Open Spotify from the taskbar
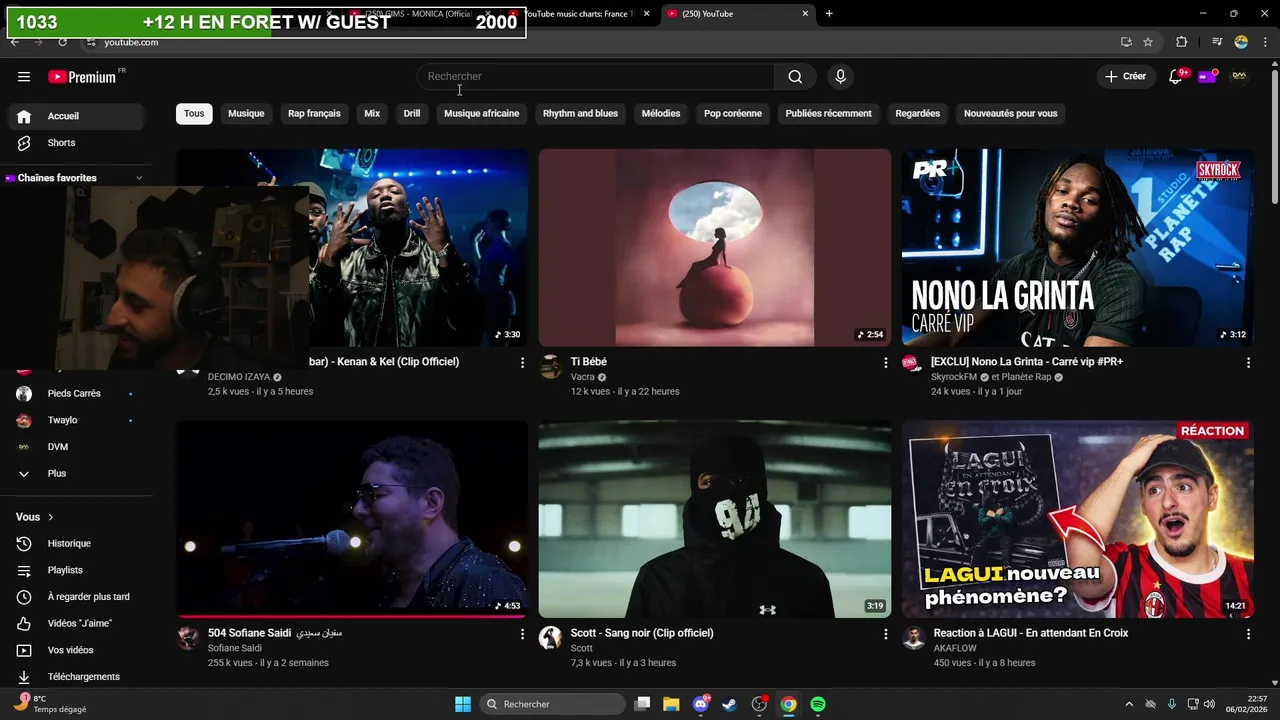The width and height of the screenshot is (1280, 720). click(818, 704)
